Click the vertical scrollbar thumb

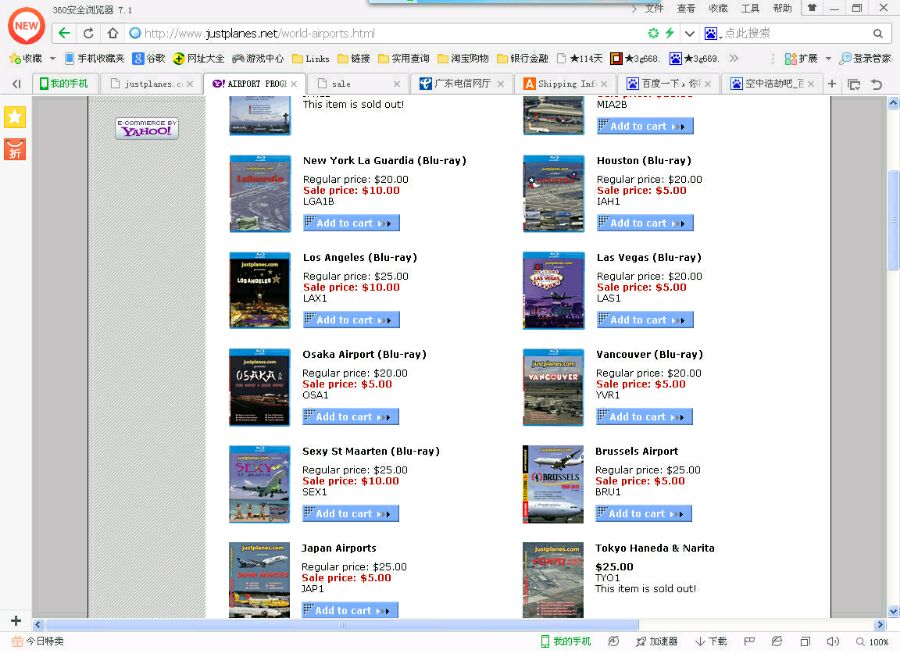[x=894, y=220]
